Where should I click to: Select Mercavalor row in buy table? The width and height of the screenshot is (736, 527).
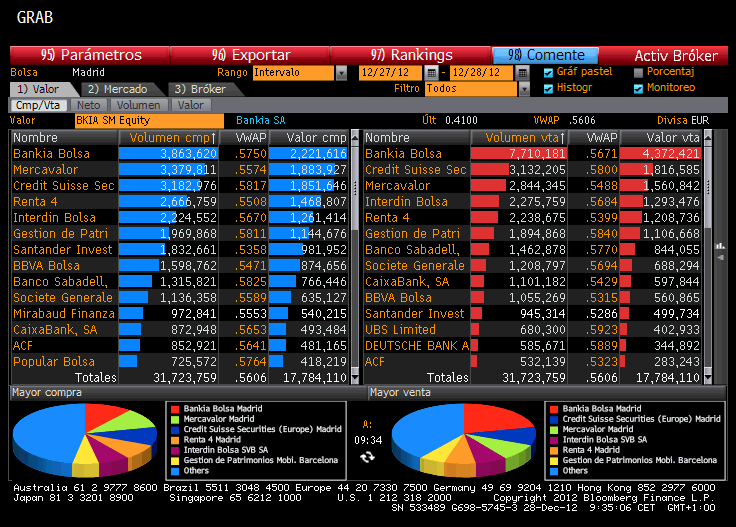180,169
